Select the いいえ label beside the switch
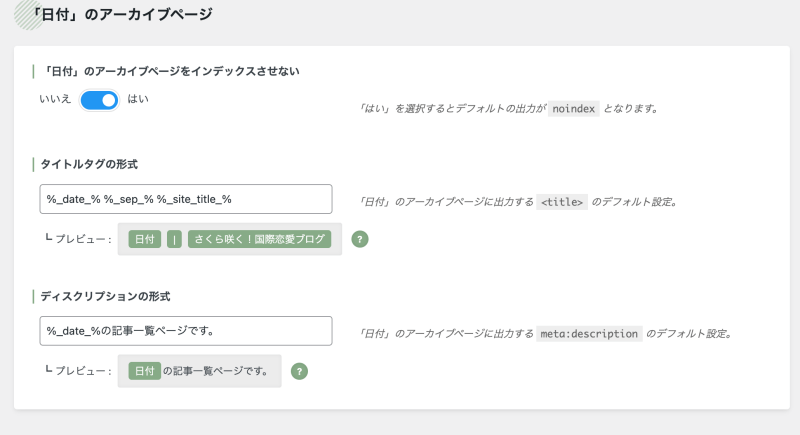 coord(55,99)
